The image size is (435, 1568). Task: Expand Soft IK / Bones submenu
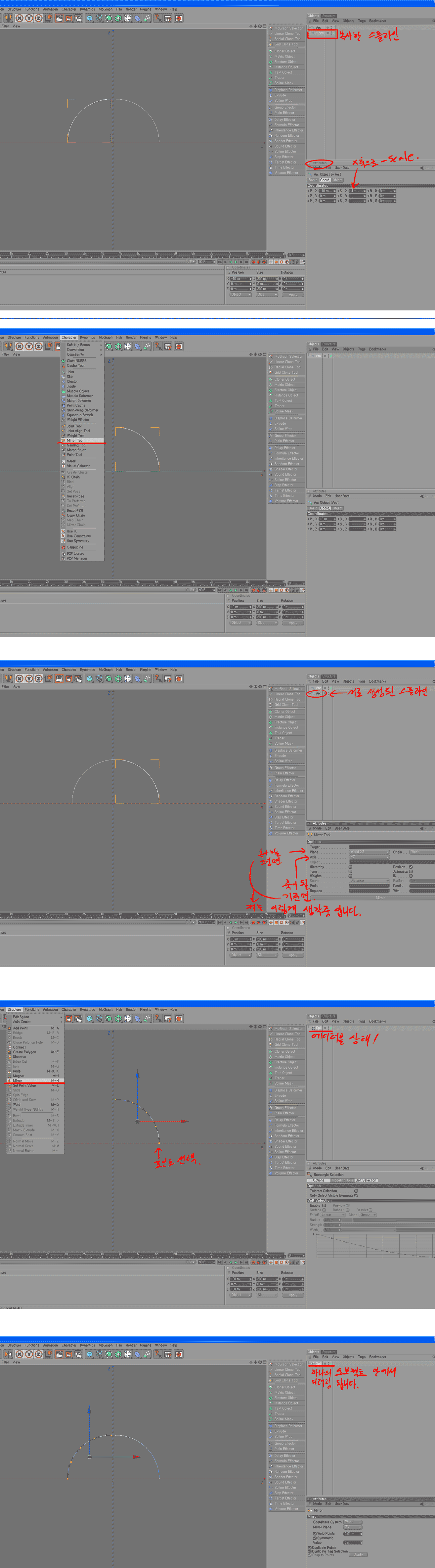(x=81, y=345)
